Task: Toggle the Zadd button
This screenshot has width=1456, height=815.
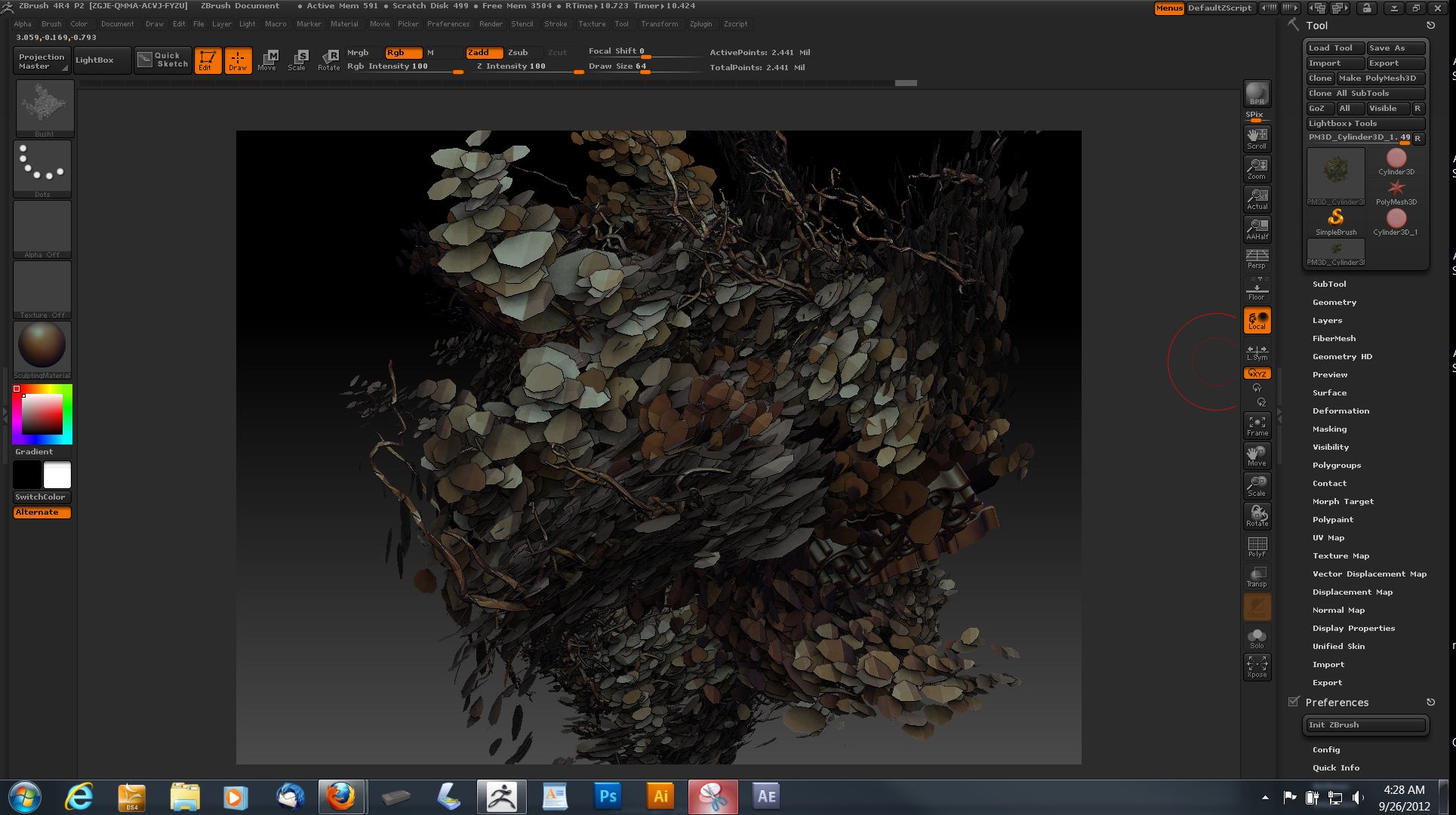Action: (484, 52)
